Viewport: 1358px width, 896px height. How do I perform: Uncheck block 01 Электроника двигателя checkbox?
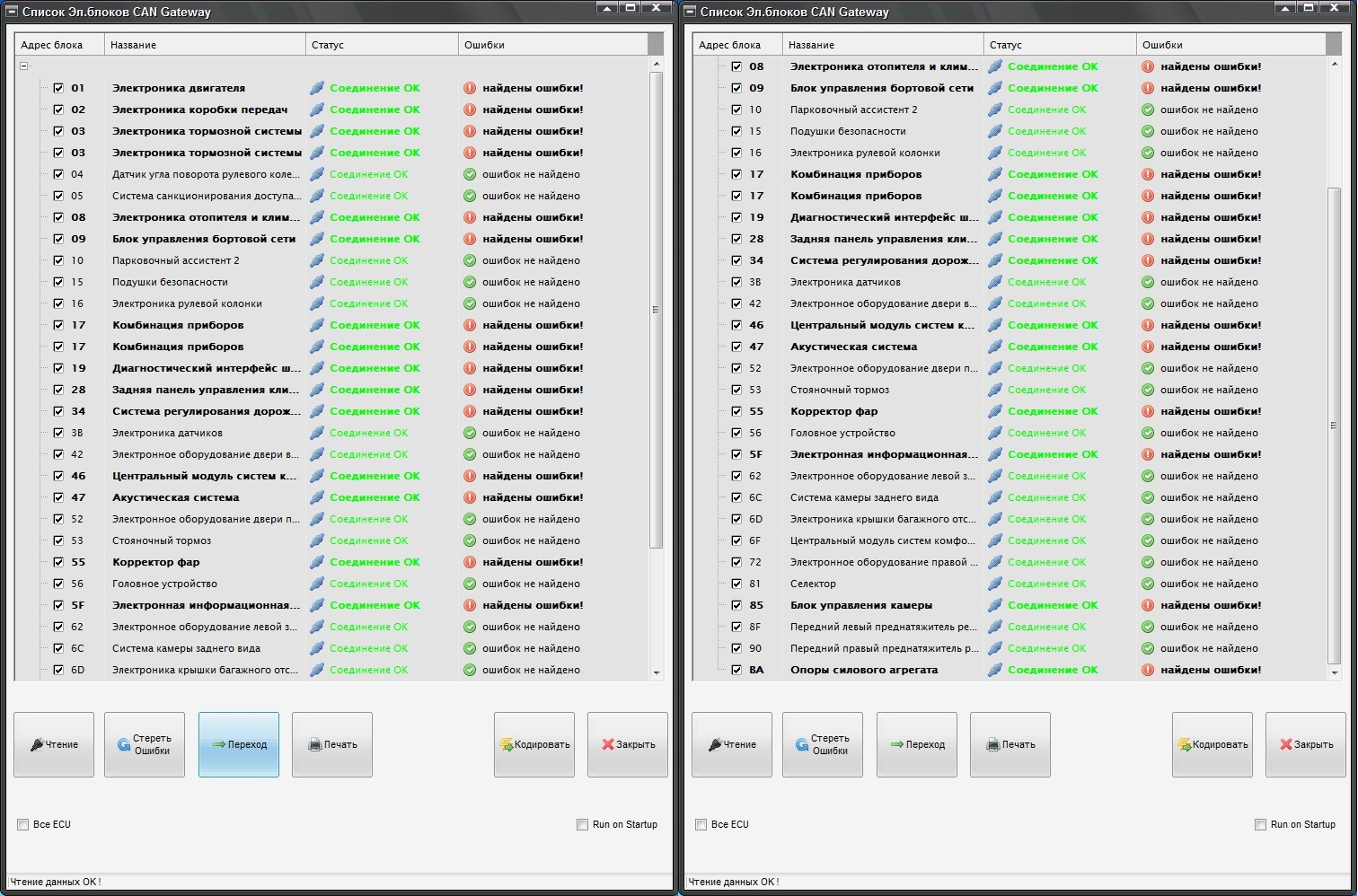click(58, 88)
